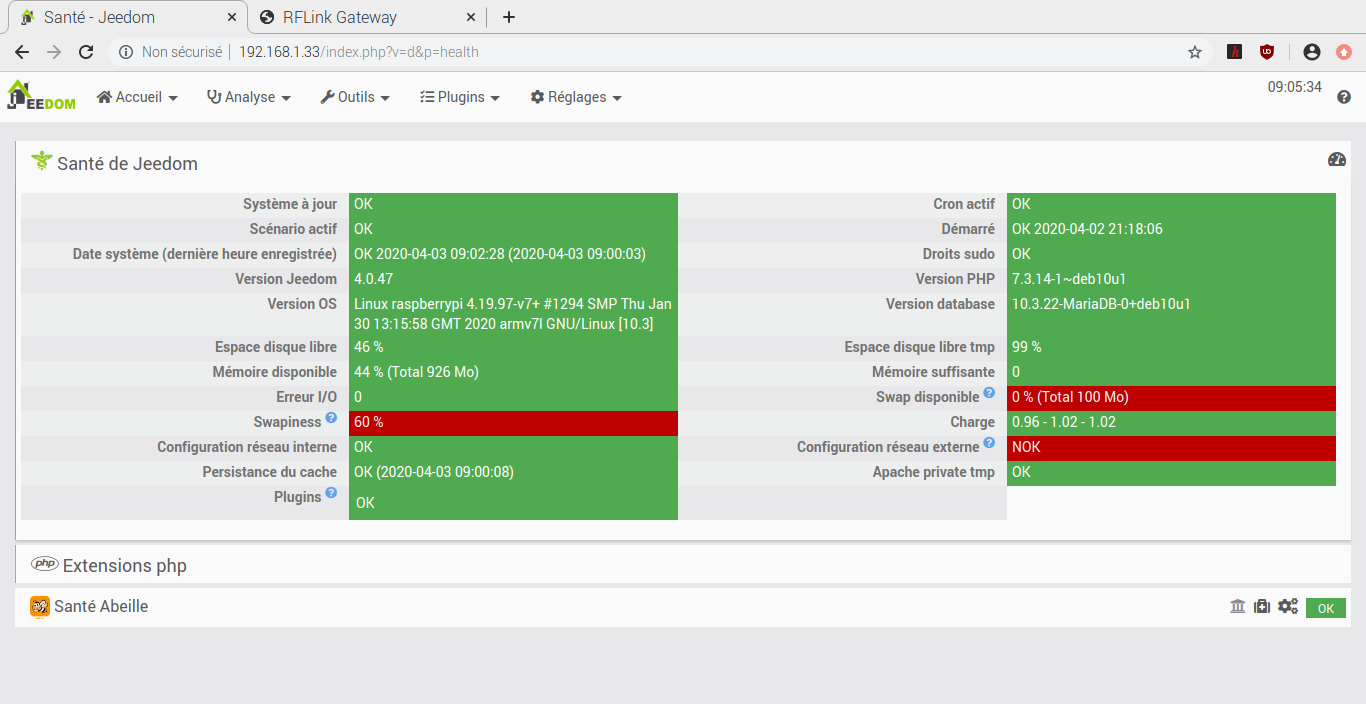Click the medkit icon in Santé Abeille
The height and width of the screenshot is (704, 1366).
point(1262,606)
